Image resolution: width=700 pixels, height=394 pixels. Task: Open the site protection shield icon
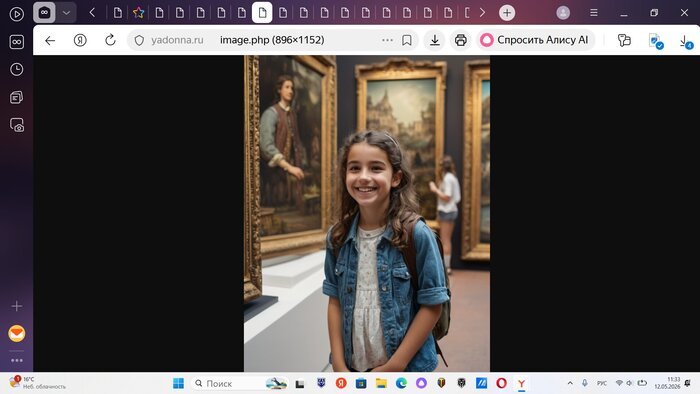point(139,40)
